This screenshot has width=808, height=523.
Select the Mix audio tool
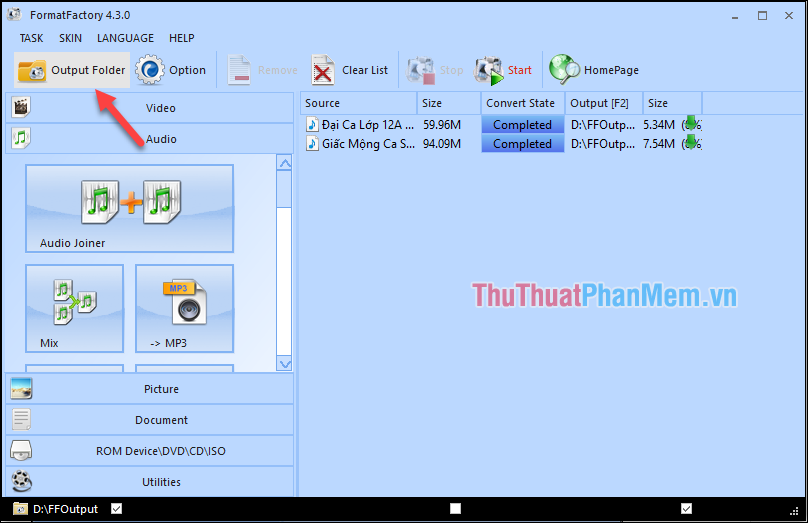click(x=74, y=309)
